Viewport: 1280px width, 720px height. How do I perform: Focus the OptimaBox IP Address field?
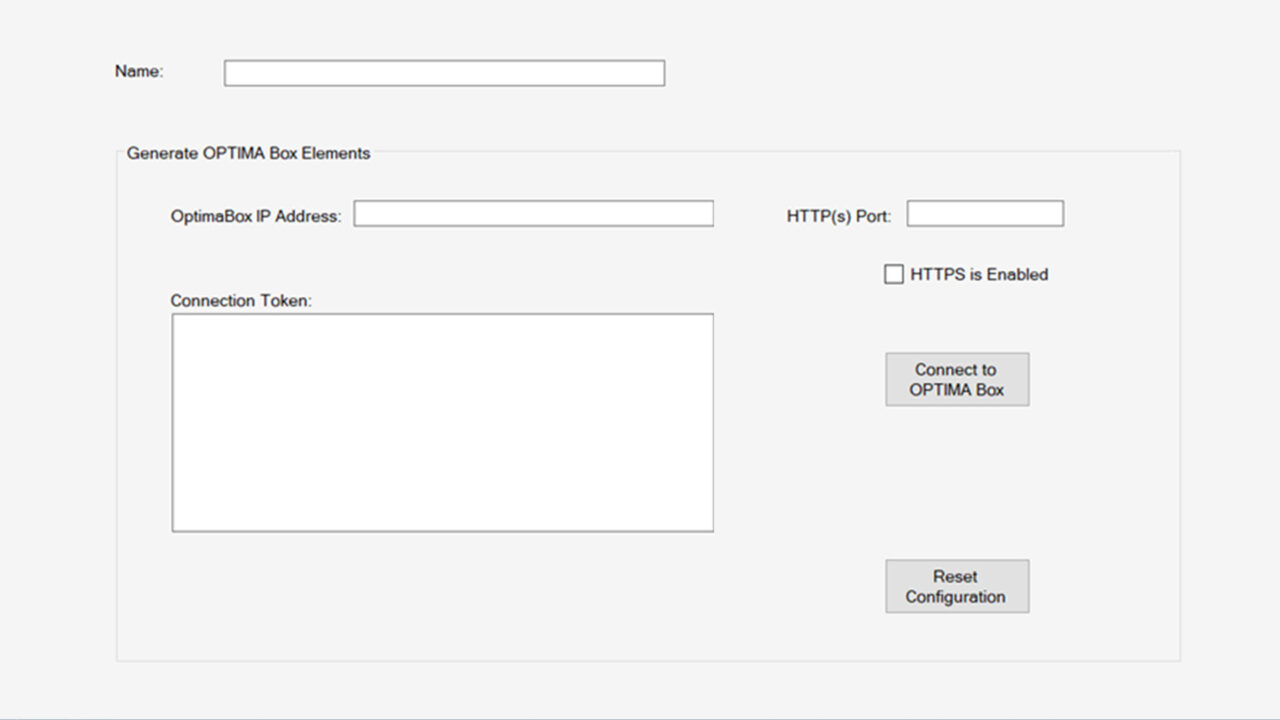(x=533, y=213)
